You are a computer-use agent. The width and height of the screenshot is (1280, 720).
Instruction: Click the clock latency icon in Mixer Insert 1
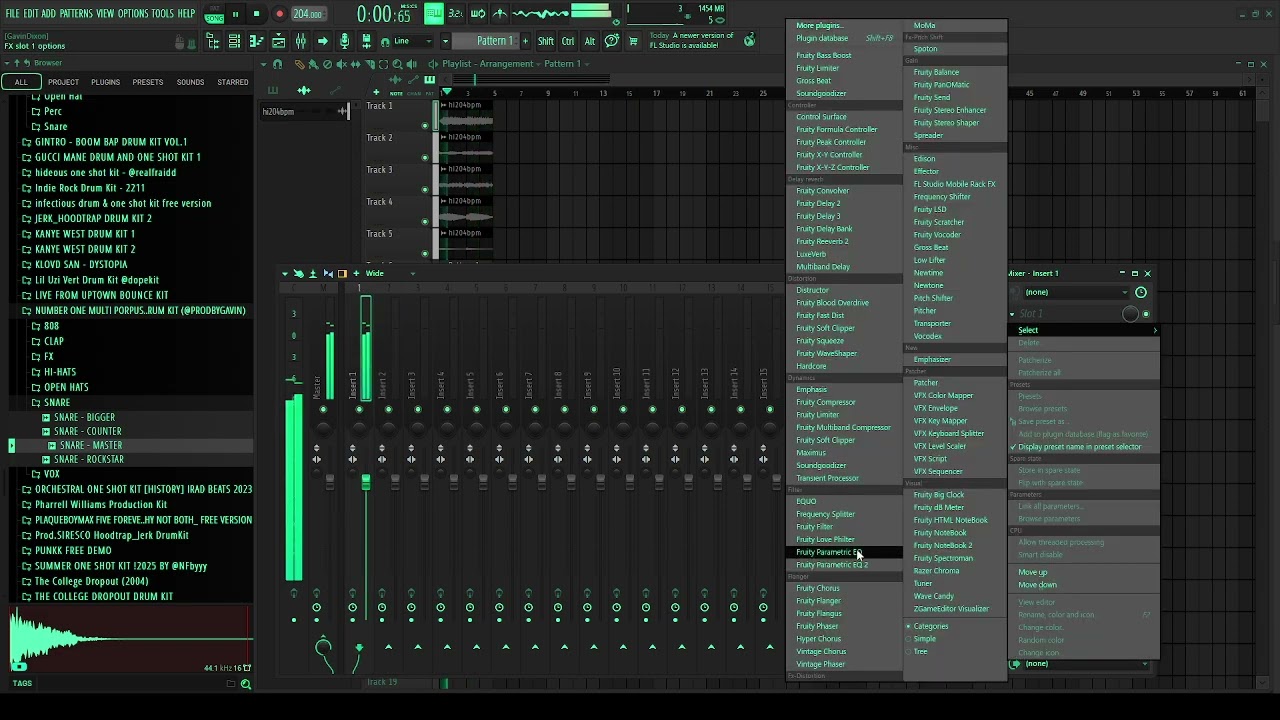tap(1141, 292)
